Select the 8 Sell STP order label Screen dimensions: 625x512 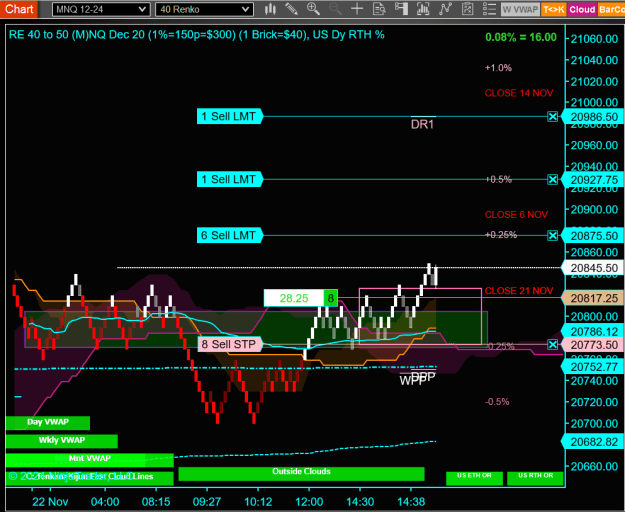click(x=230, y=344)
